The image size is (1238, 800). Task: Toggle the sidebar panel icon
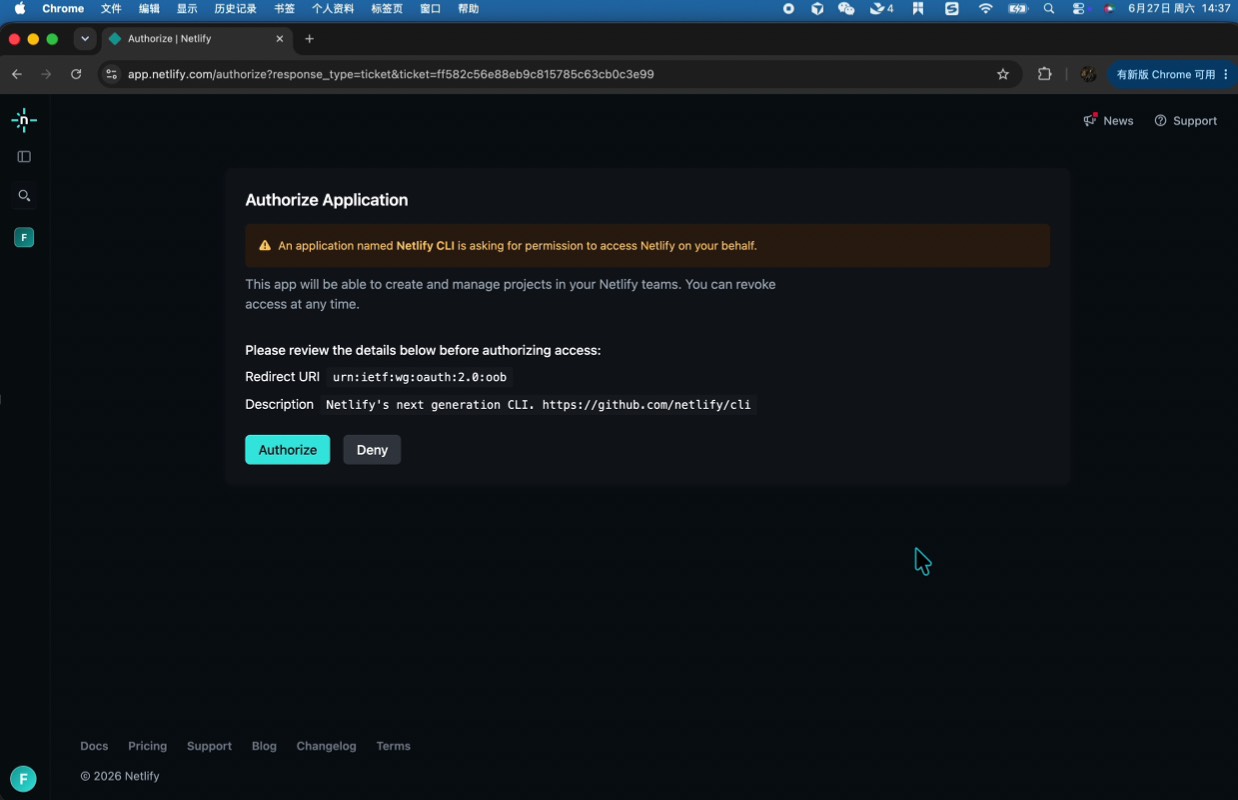24,157
